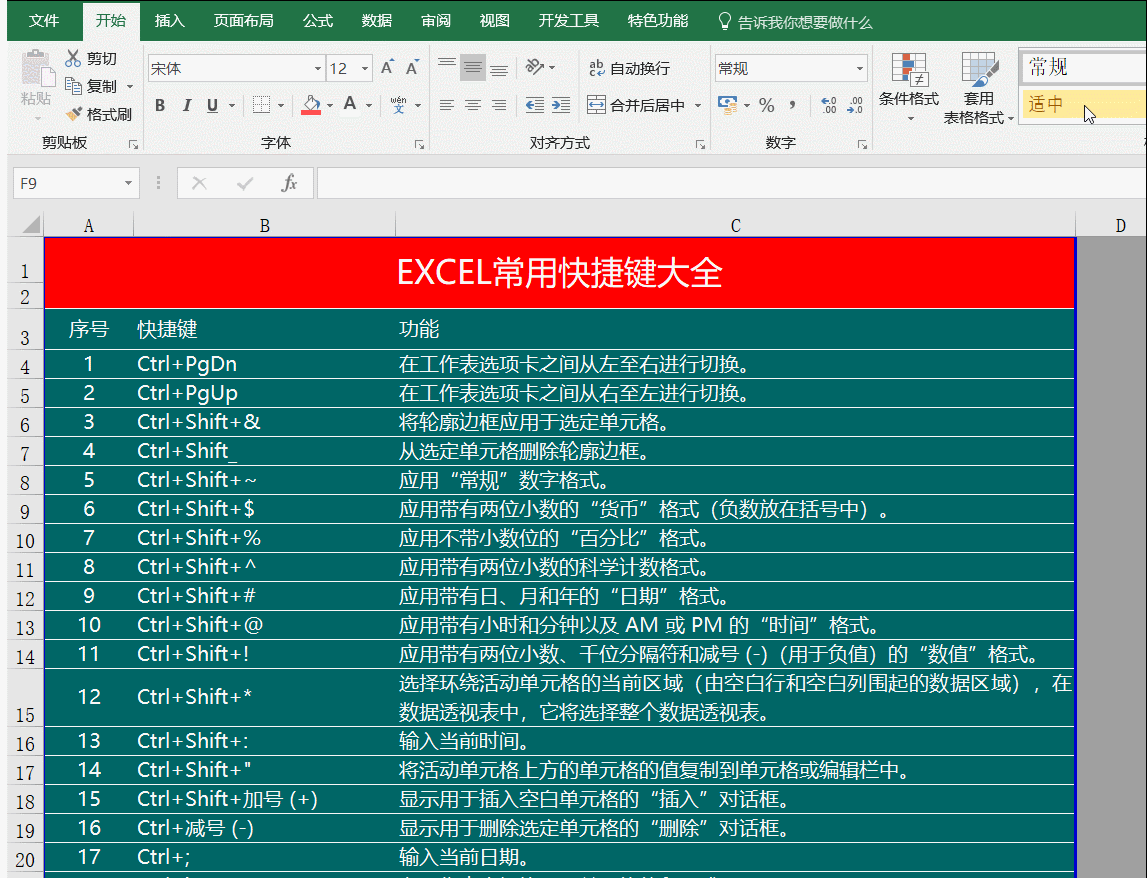
Task: Toggle Underline formatting
Action: [211, 104]
